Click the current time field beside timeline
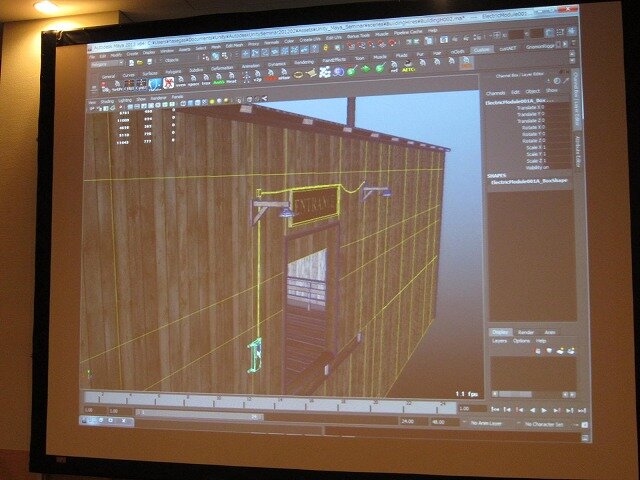 tap(472, 408)
